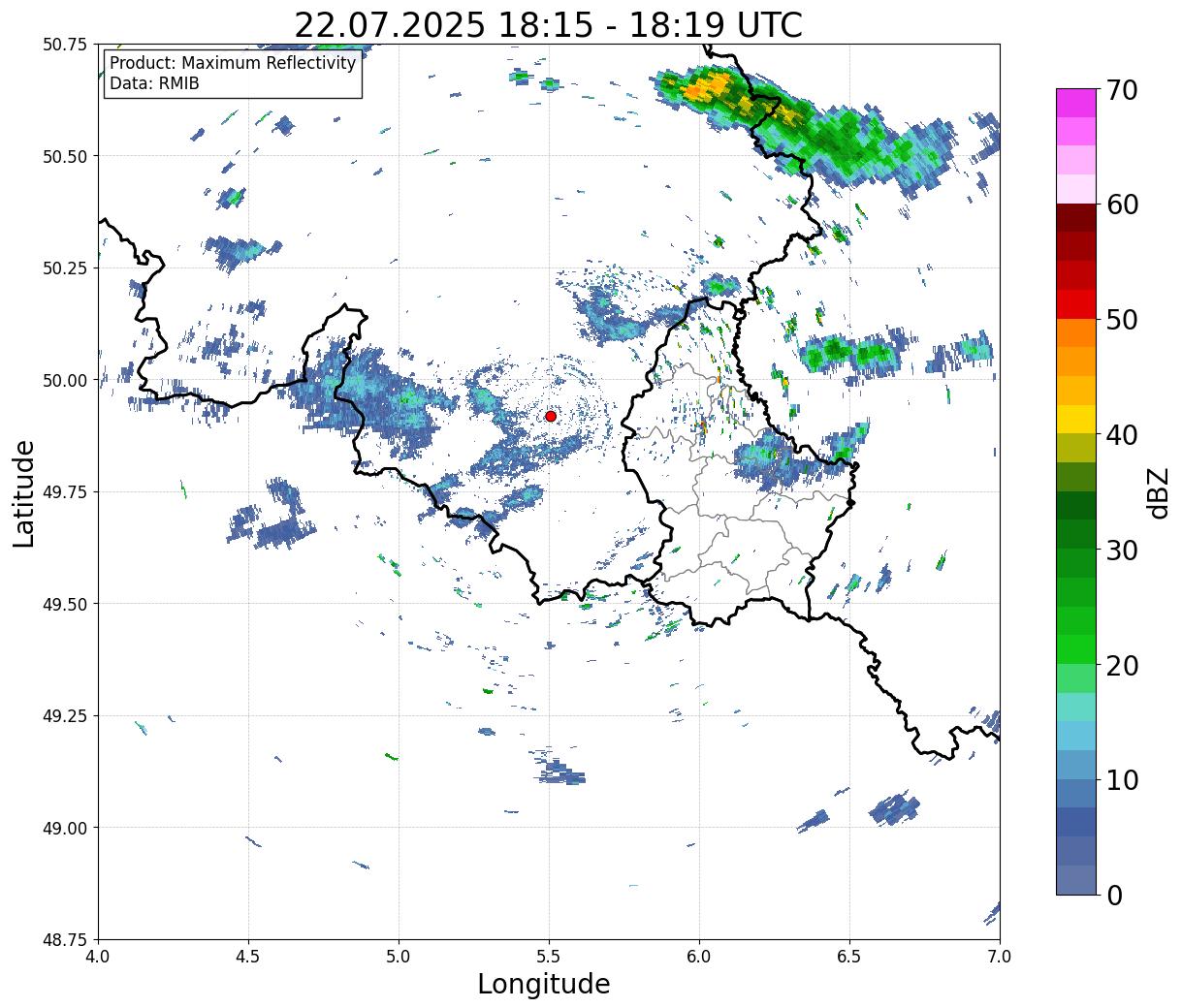Click the latitude tick label 49.00
The image size is (1182, 1008).
click(65, 828)
